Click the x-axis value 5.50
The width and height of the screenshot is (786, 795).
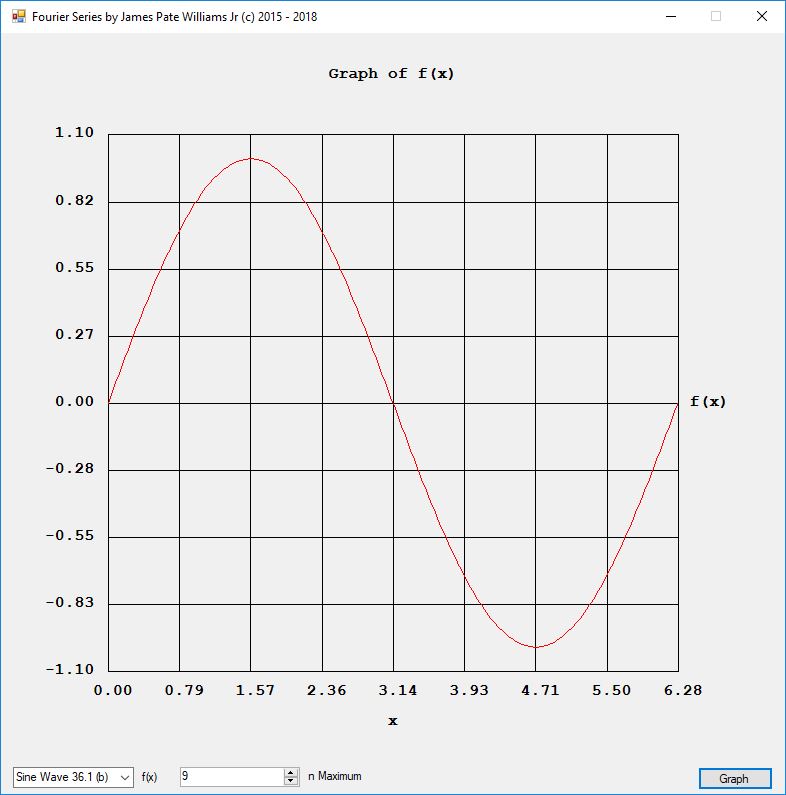click(612, 691)
